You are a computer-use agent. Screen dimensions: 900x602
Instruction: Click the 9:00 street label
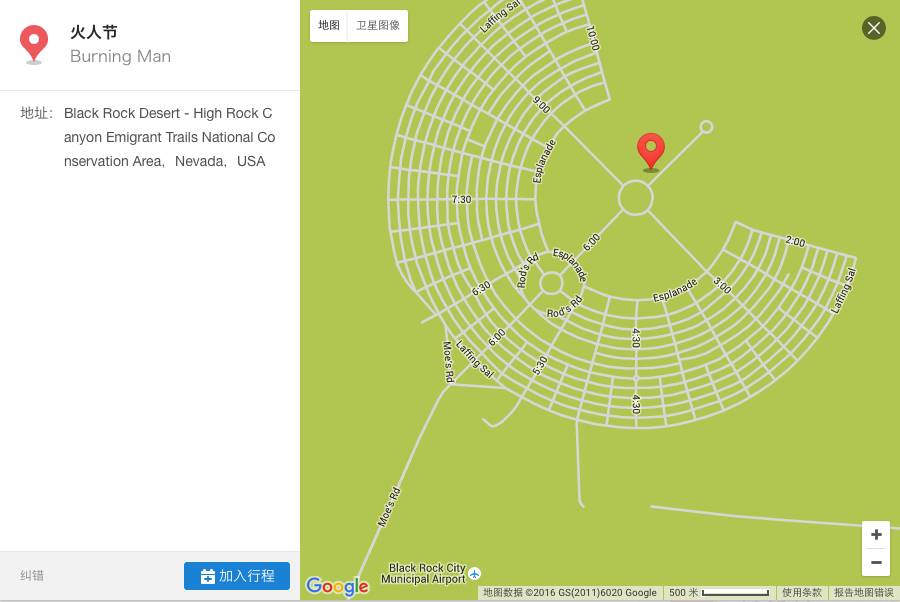tap(541, 104)
